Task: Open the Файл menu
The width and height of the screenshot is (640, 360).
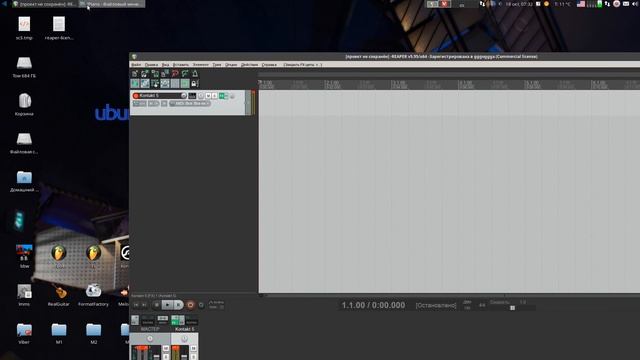Action: 136,64
